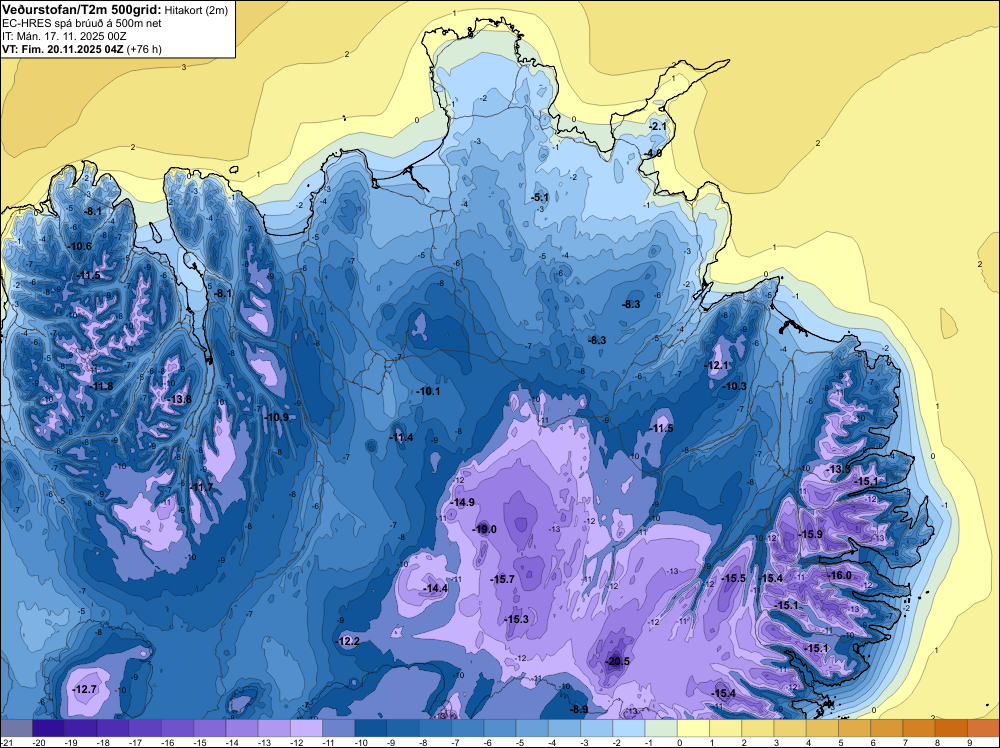1000x748 pixels.
Task: Pick the legend swatch labeled -5
Action: 532,728
